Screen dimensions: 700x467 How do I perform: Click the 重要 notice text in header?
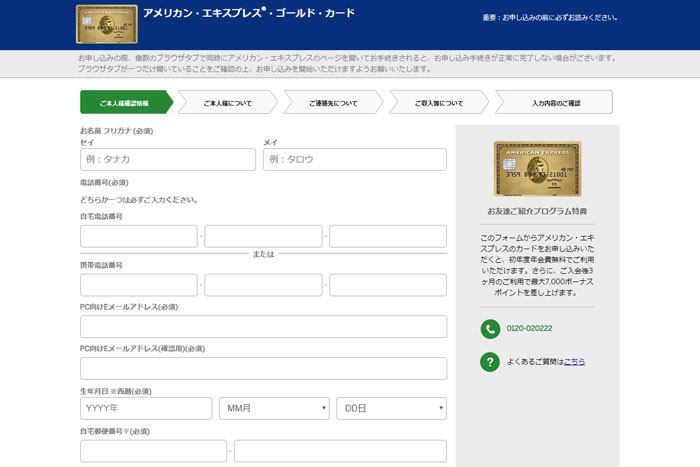click(x=550, y=17)
